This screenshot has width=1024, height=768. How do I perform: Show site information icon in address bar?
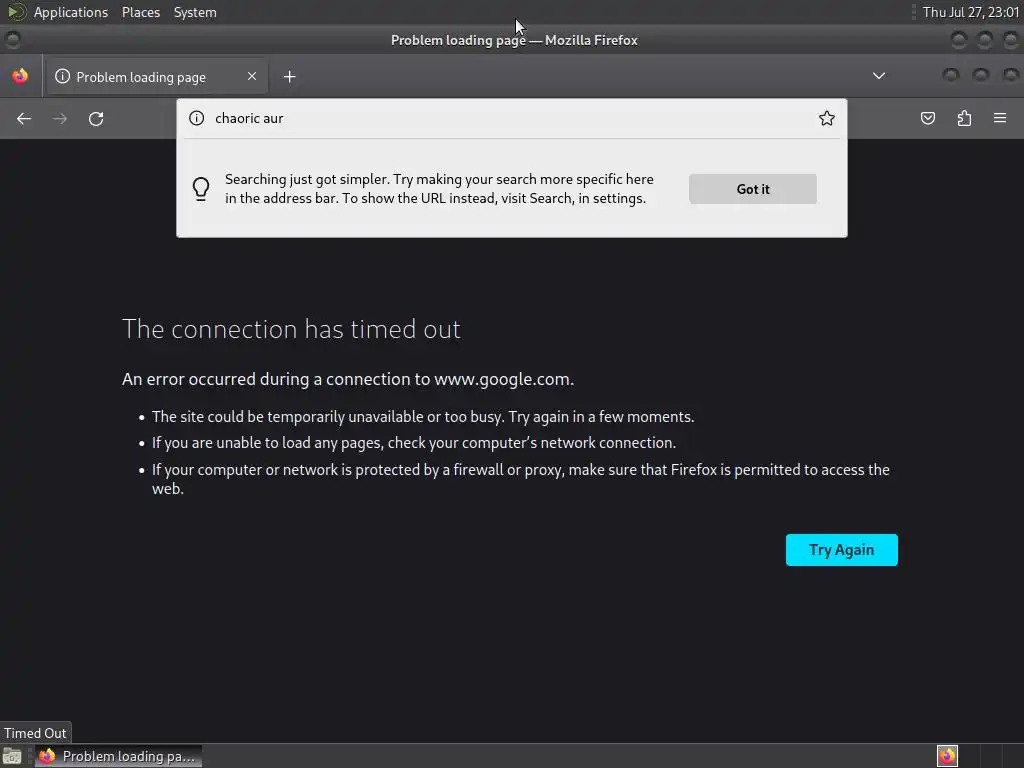tap(197, 118)
